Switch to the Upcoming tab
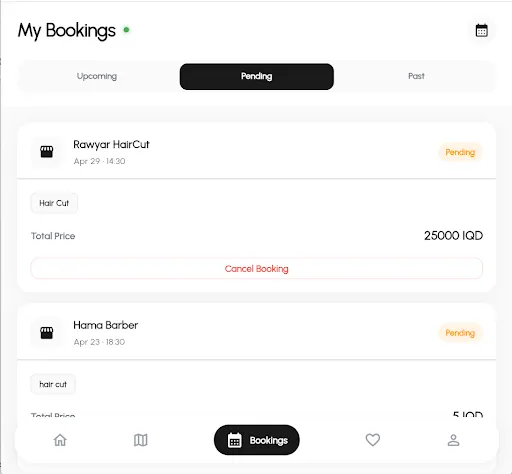The height and width of the screenshot is (474, 512). click(x=97, y=76)
